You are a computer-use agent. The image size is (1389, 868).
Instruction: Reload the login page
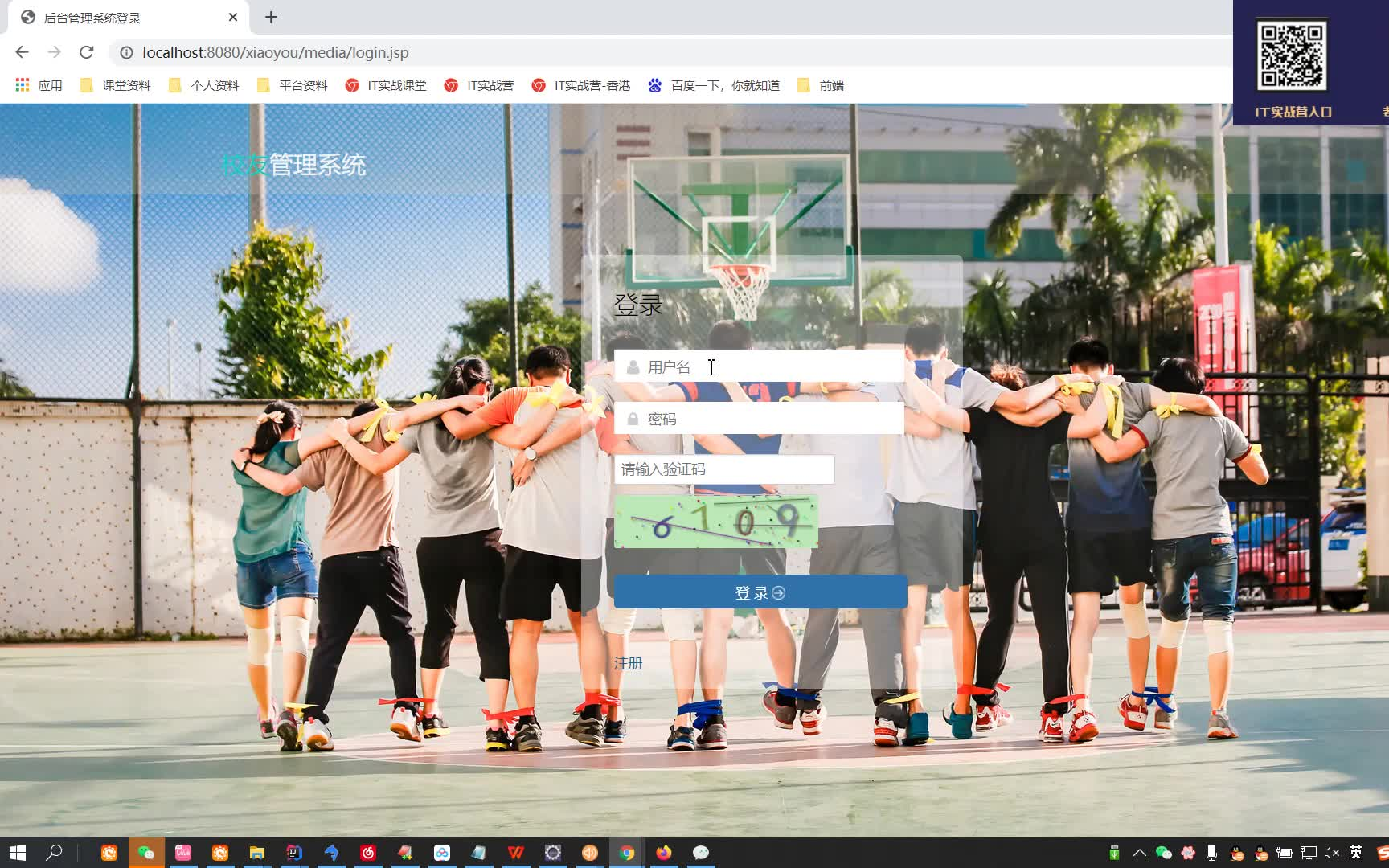87,52
